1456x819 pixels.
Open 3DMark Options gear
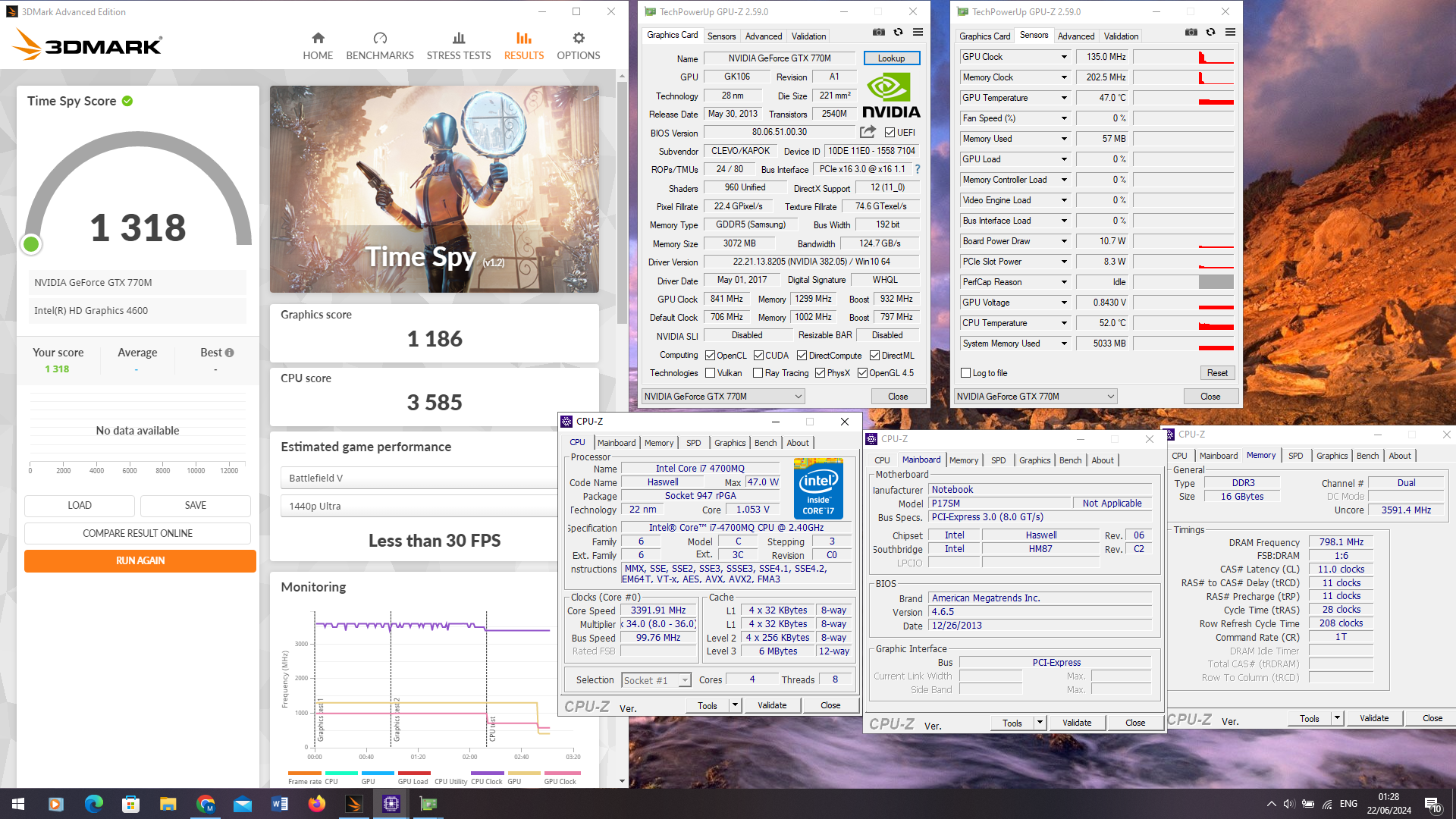[x=578, y=45]
